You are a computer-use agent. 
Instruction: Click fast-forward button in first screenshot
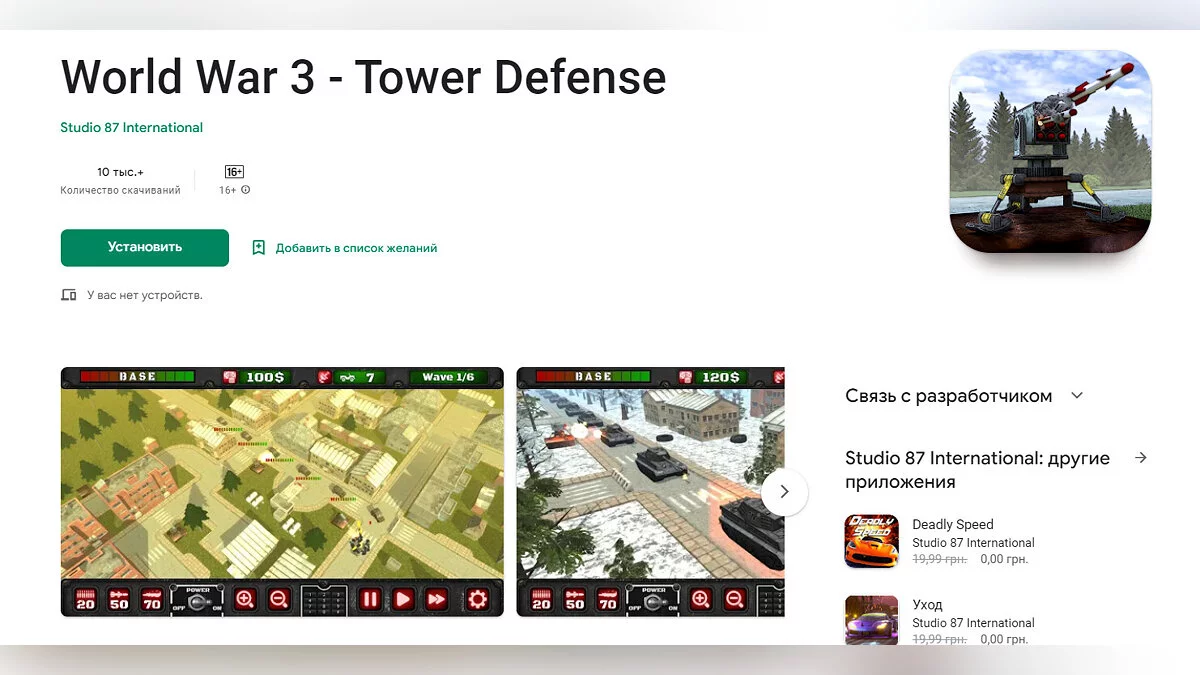pyautogui.click(x=437, y=599)
